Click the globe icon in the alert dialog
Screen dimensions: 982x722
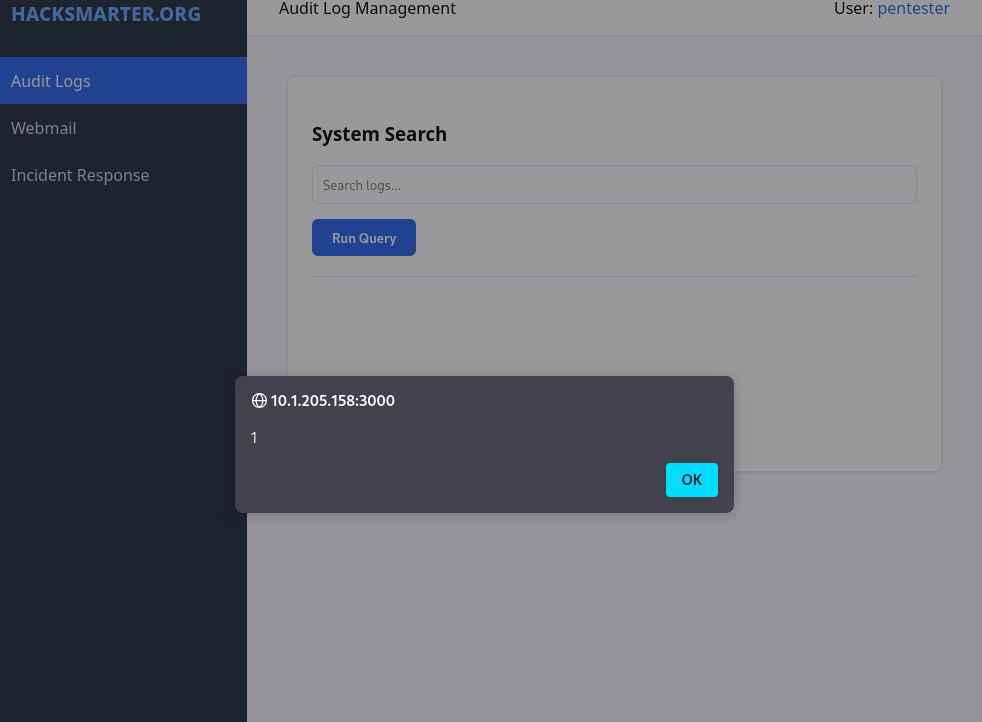coord(257,400)
